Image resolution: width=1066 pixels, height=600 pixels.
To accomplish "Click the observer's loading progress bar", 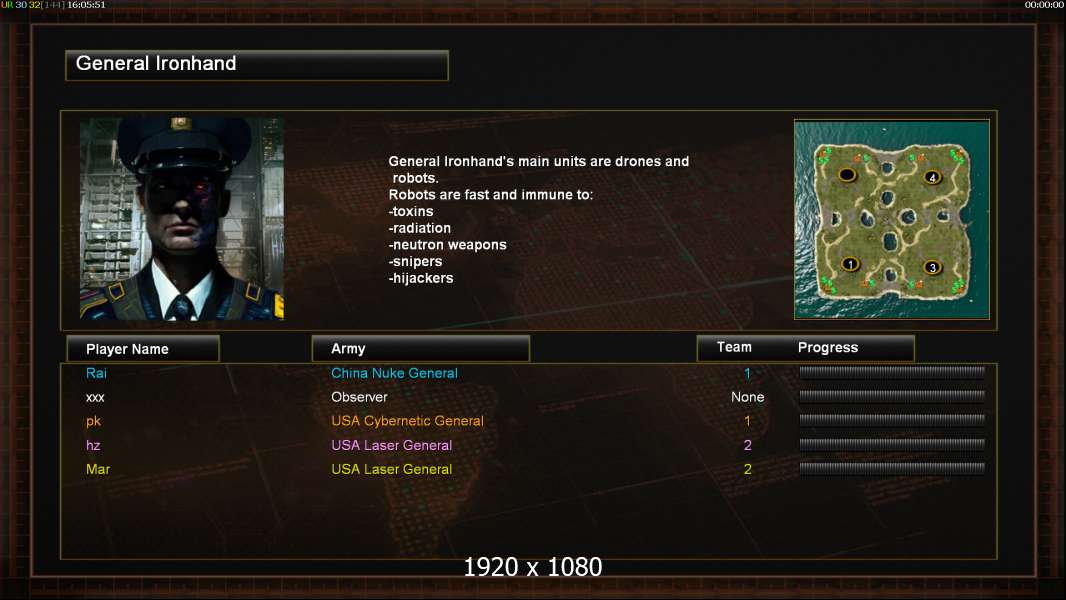I will tap(892, 395).
